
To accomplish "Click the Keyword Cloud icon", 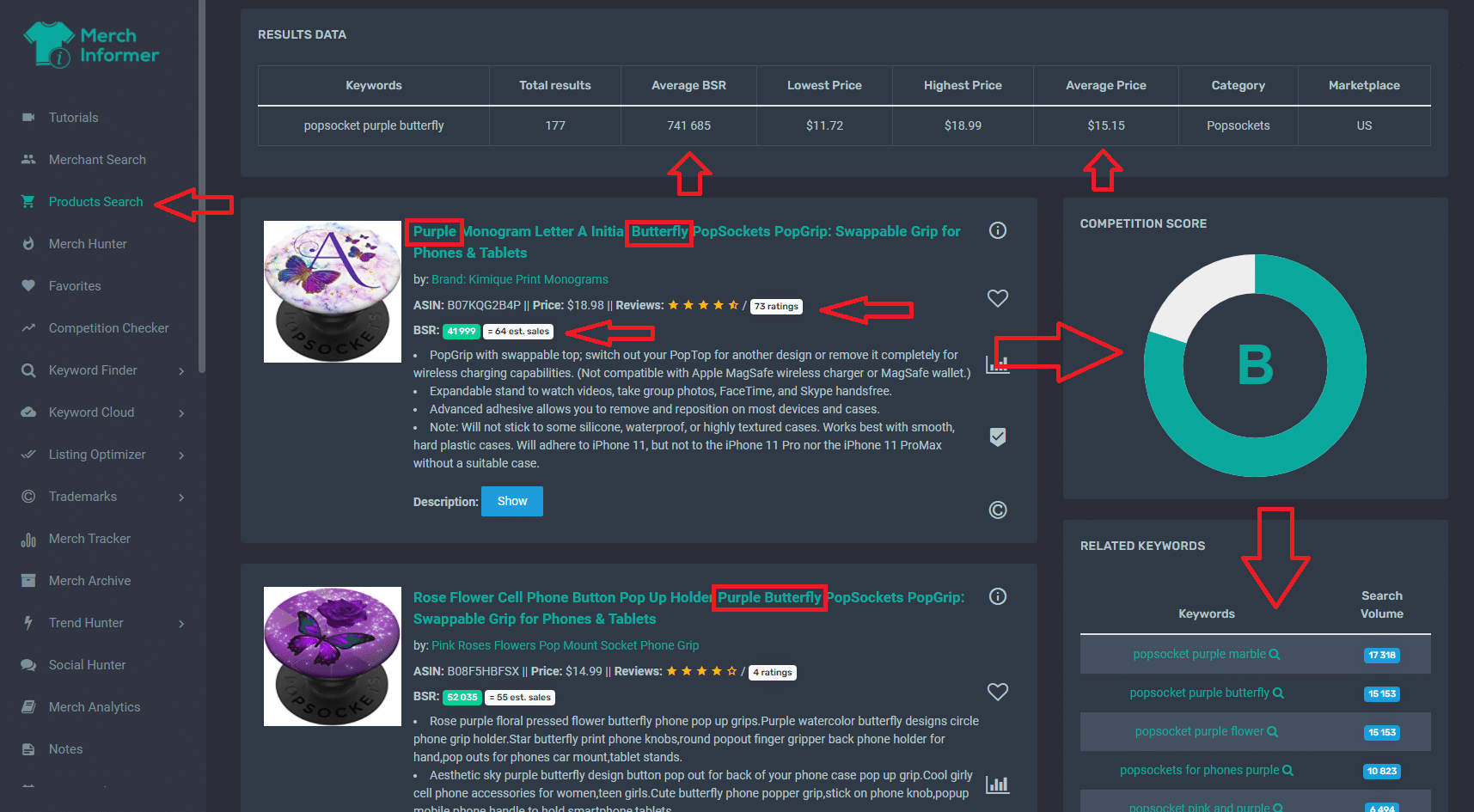I will tap(28, 412).
